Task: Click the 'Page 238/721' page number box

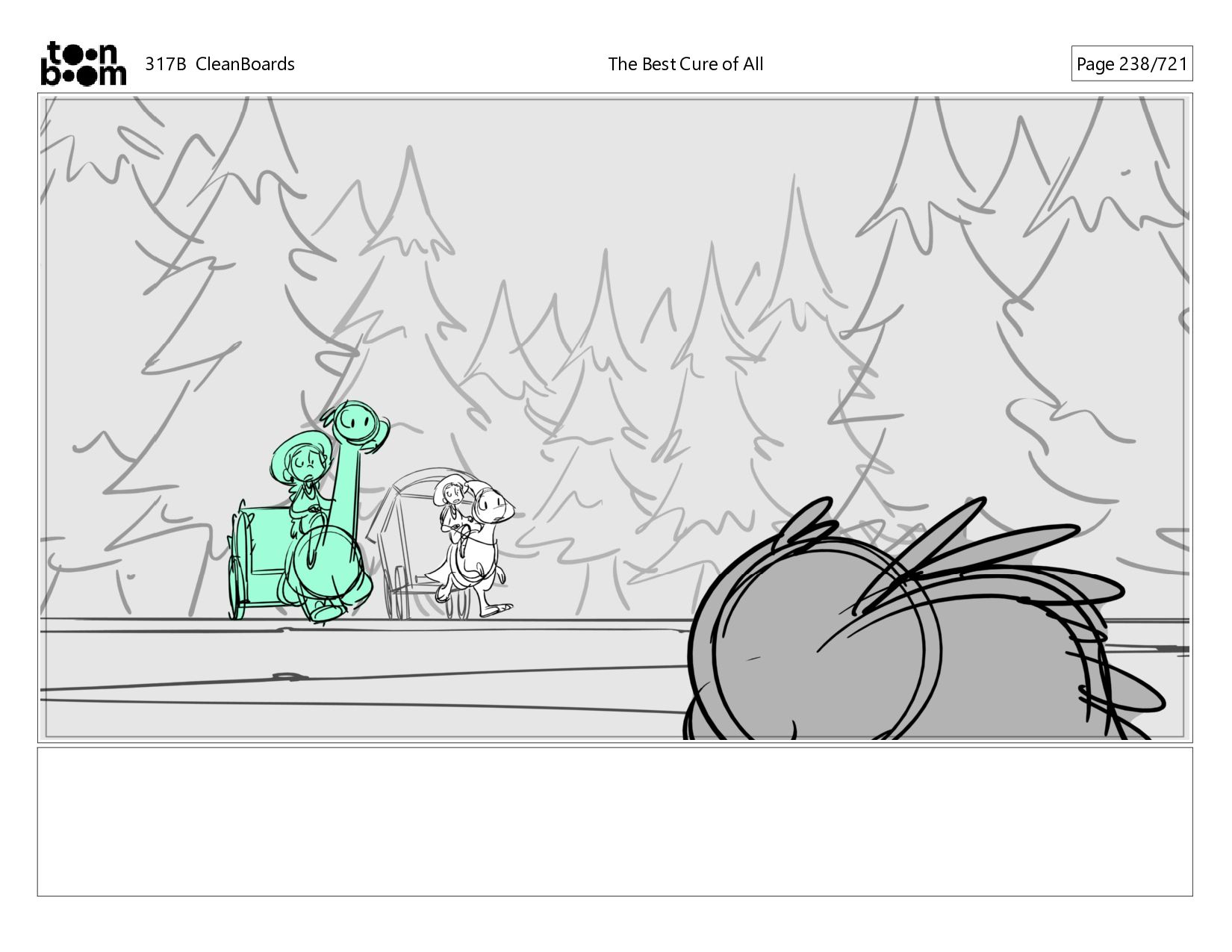Action: (1131, 64)
